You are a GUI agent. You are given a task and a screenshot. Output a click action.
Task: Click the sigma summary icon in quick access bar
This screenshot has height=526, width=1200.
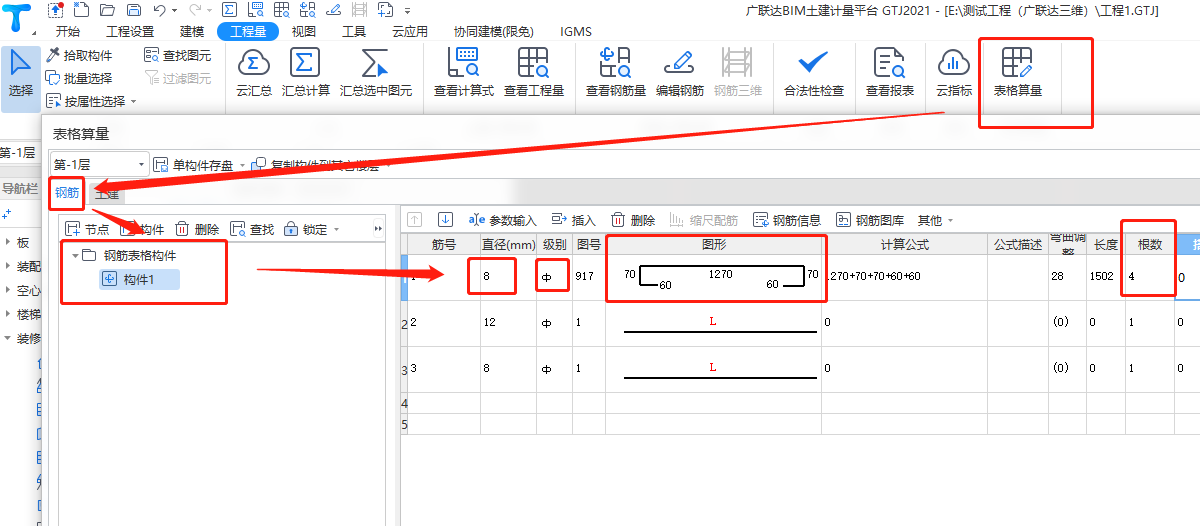point(229,11)
